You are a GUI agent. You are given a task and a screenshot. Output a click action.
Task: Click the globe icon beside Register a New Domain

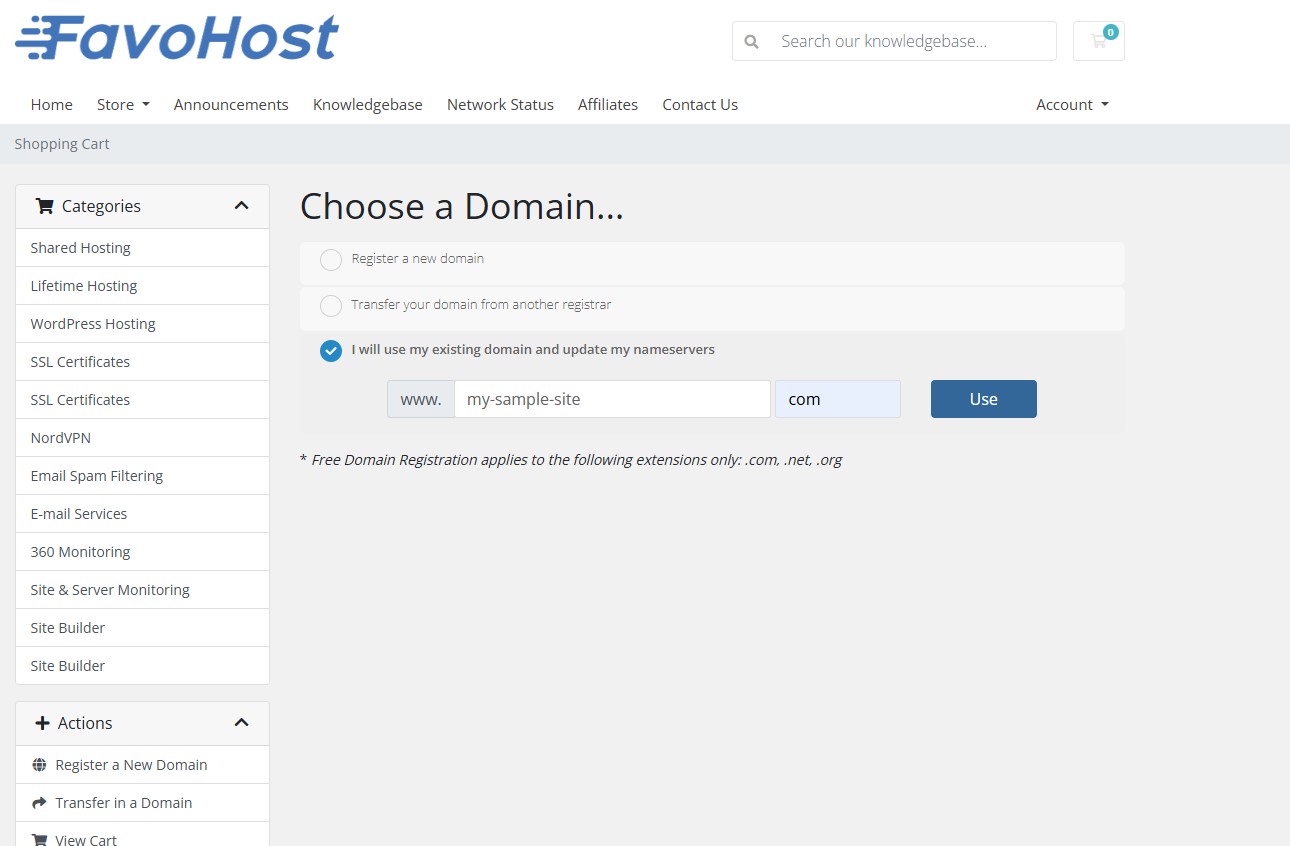point(39,764)
